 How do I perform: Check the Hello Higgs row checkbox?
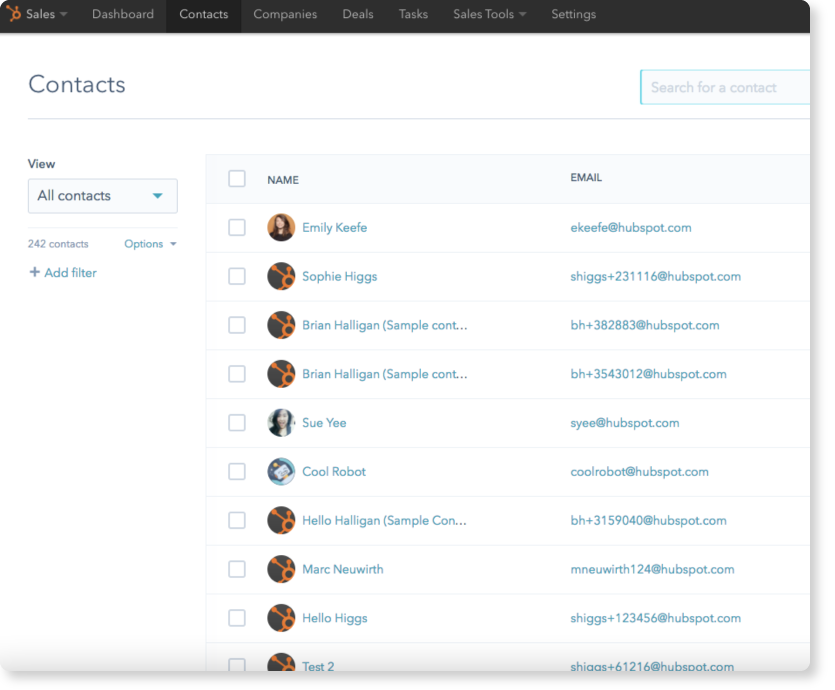pyautogui.click(x=237, y=618)
